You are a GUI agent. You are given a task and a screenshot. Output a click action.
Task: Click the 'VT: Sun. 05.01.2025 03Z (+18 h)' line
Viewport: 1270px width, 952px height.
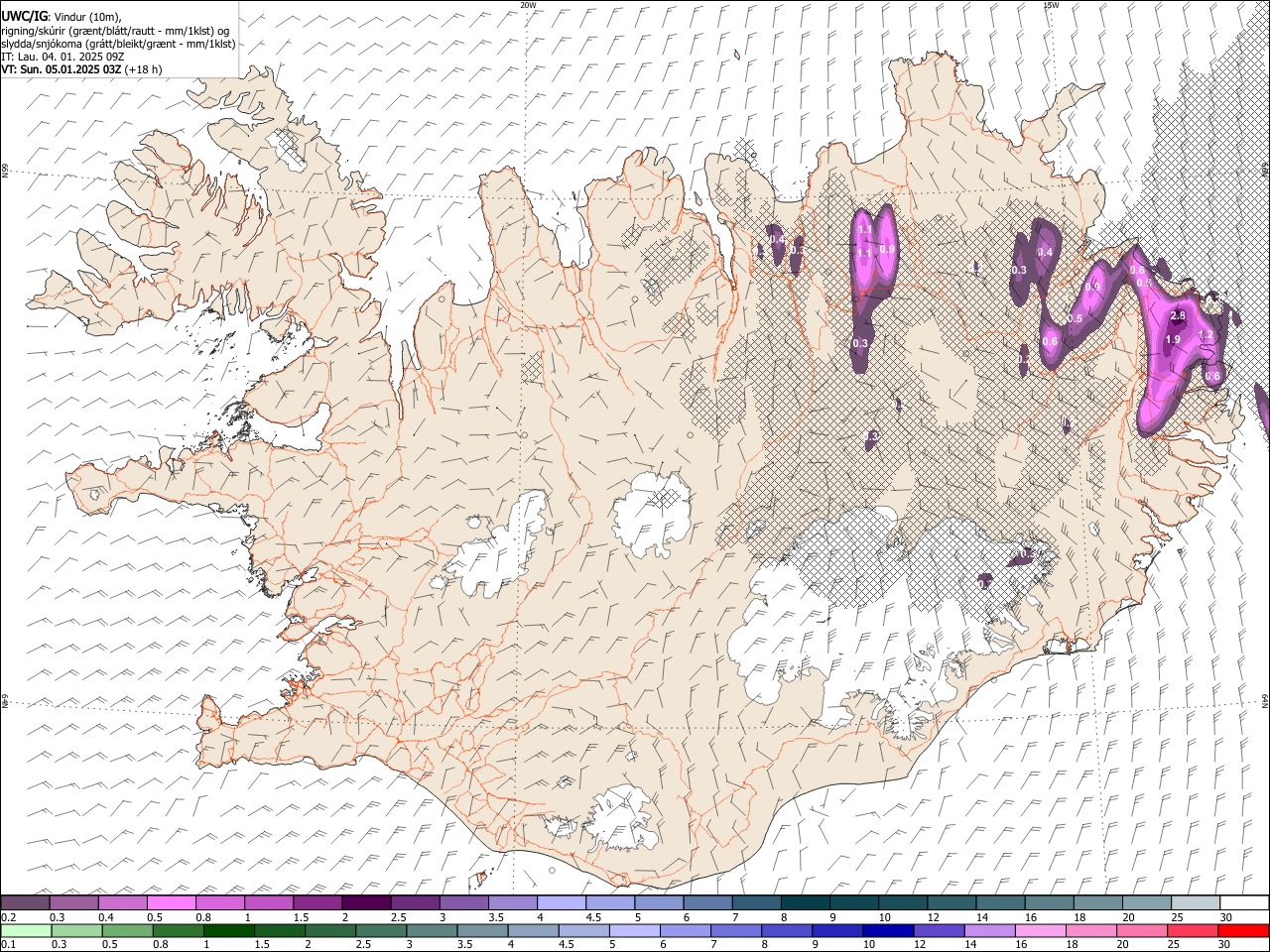pyautogui.click(x=81, y=69)
